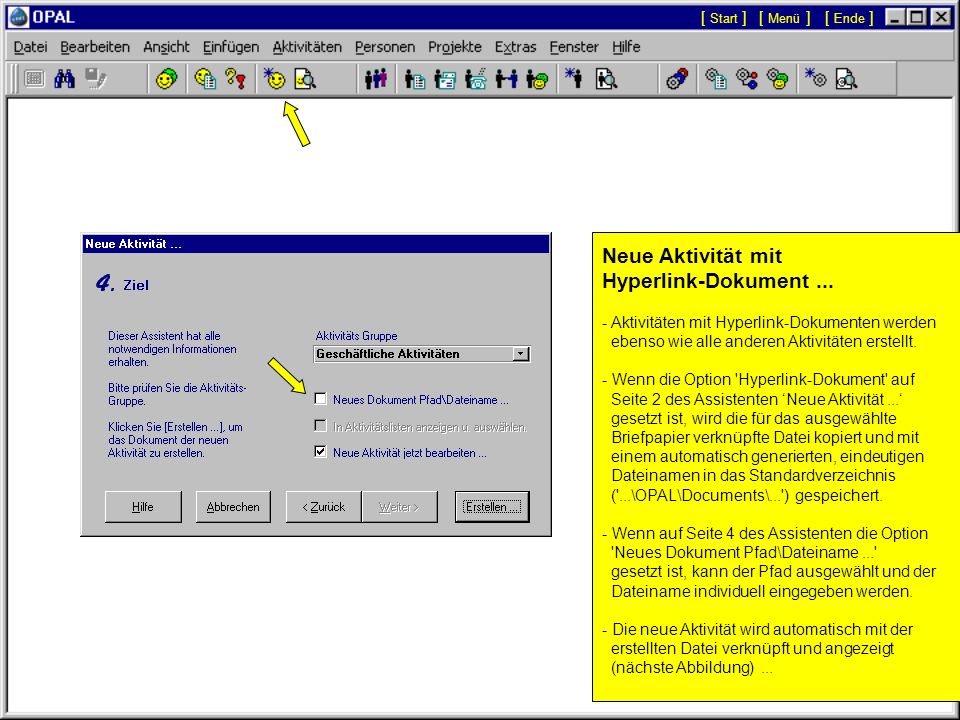Click the person search magnifier icon
Viewport: 960px width, 720px height.
click(606, 78)
